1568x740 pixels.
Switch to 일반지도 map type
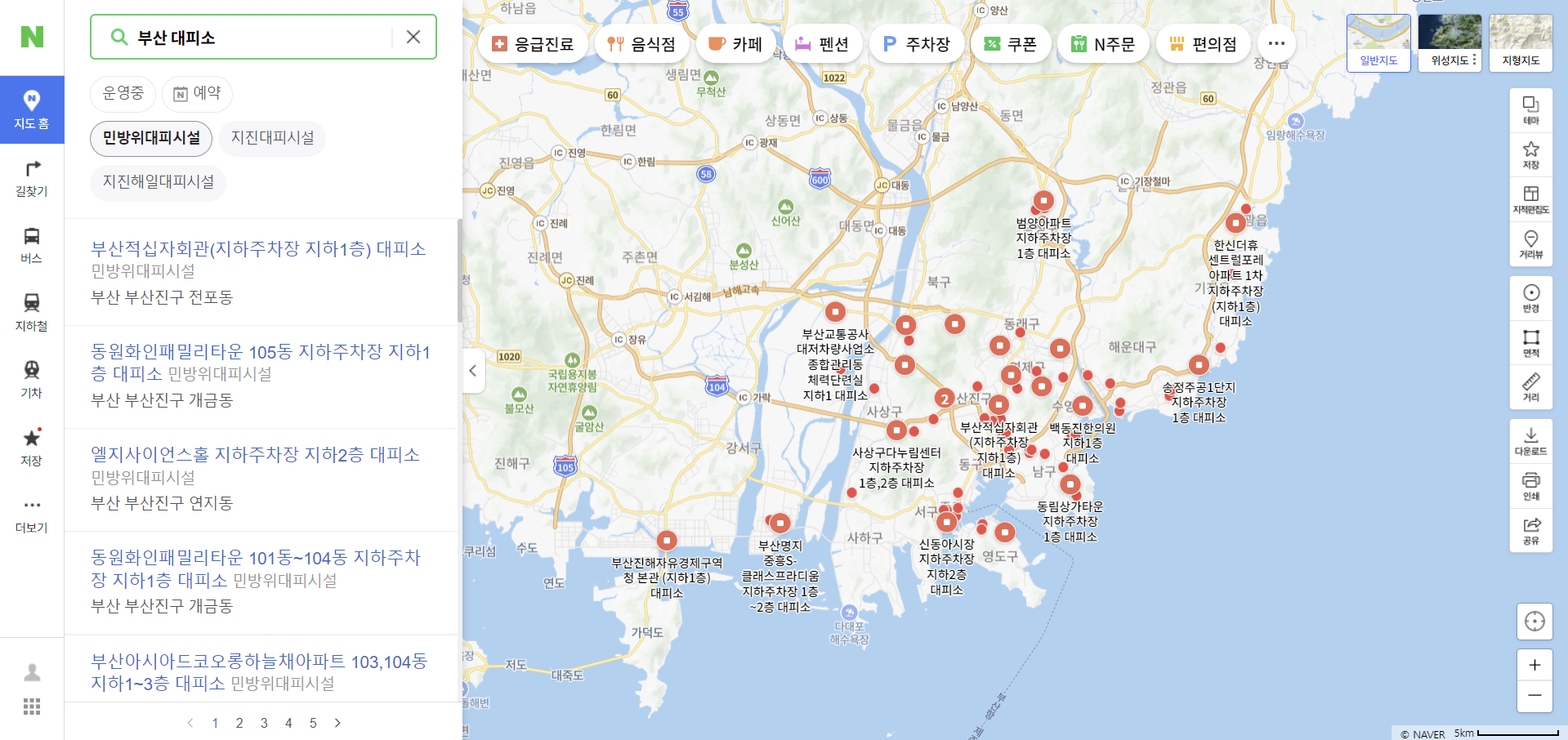pyautogui.click(x=1378, y=43)
